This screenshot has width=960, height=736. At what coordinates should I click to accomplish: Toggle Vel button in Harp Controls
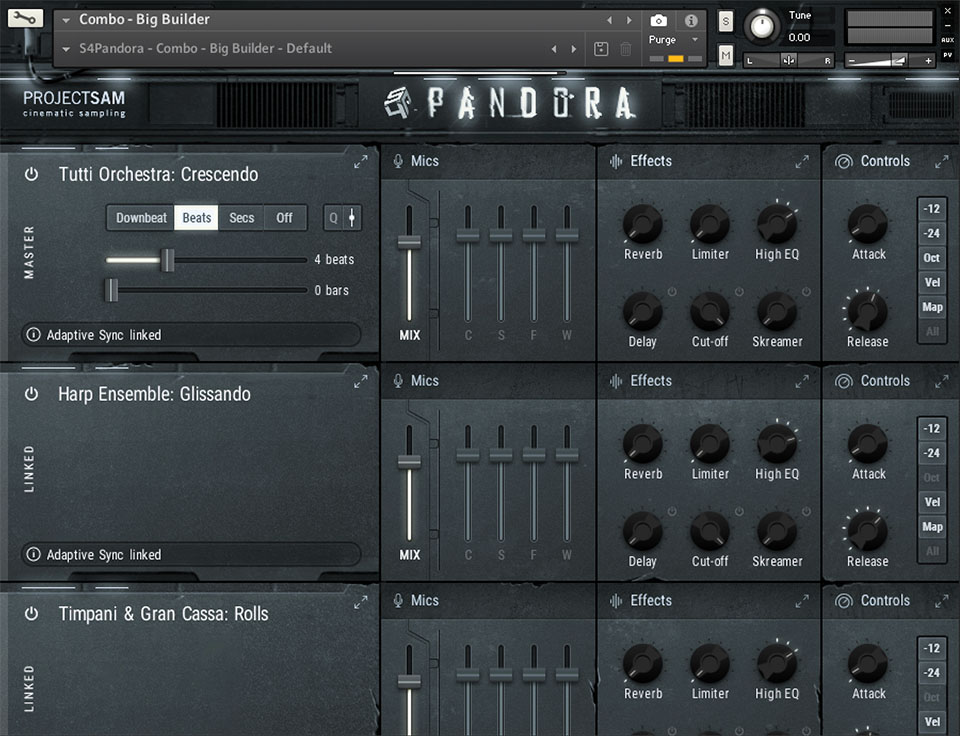[932, 502]
